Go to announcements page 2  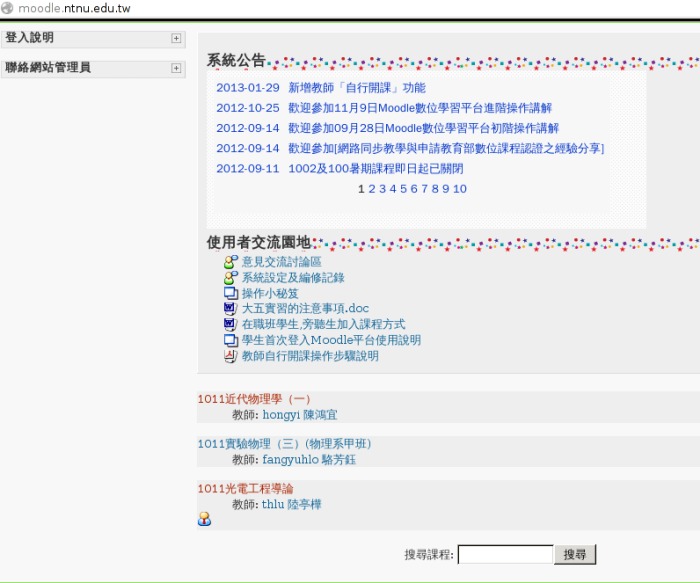click(x=371, y=189)
